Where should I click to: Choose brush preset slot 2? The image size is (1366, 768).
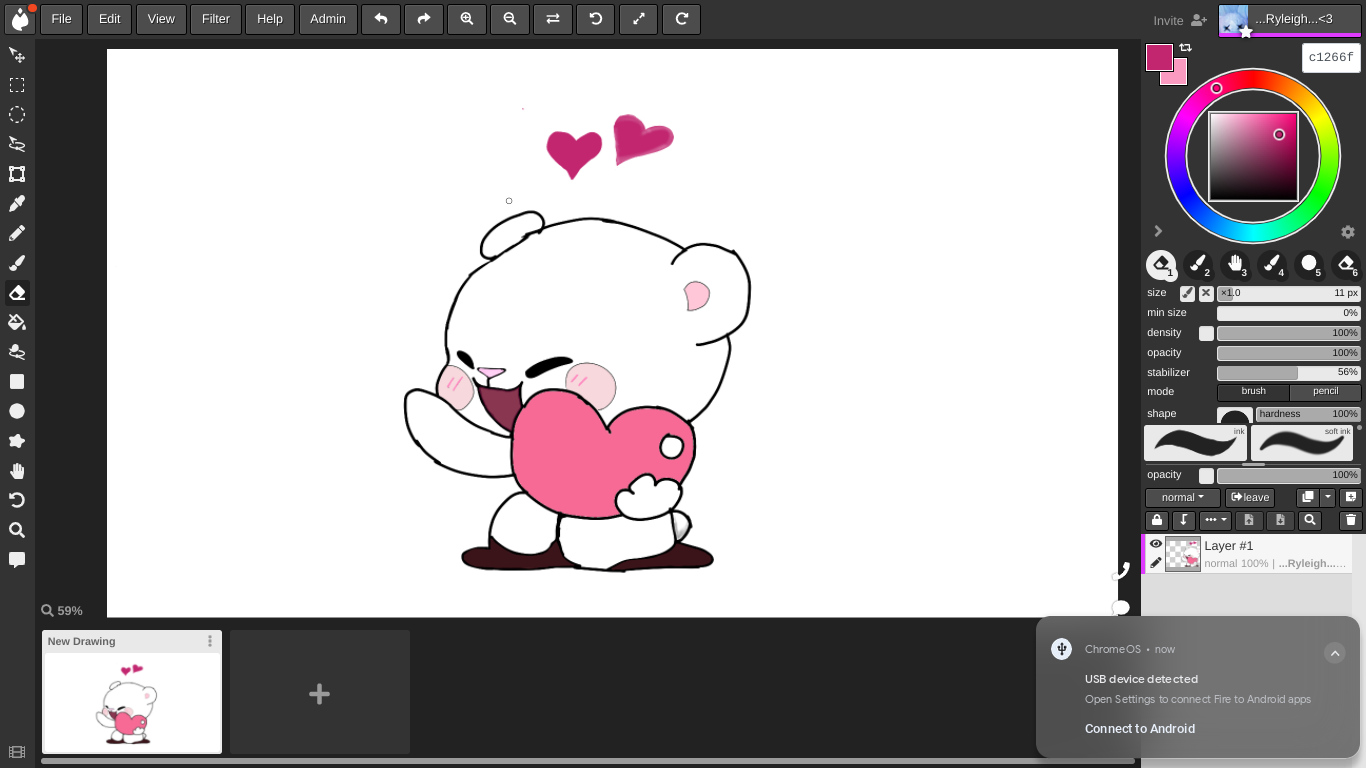tap(1198, 265)
